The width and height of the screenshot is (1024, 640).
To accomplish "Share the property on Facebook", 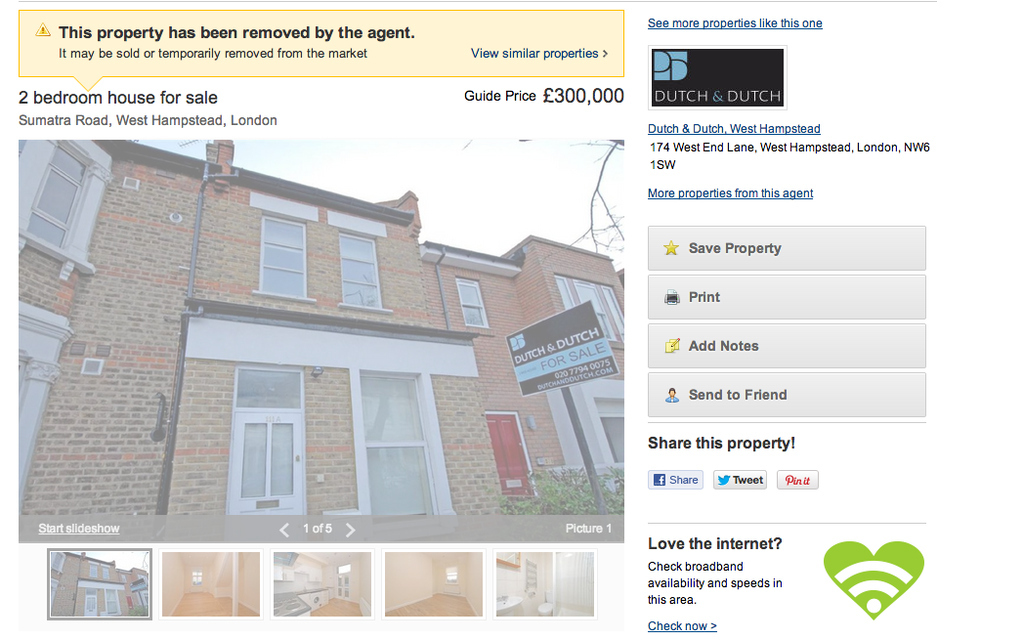I will pyautogui.click(x=676, y=480).
